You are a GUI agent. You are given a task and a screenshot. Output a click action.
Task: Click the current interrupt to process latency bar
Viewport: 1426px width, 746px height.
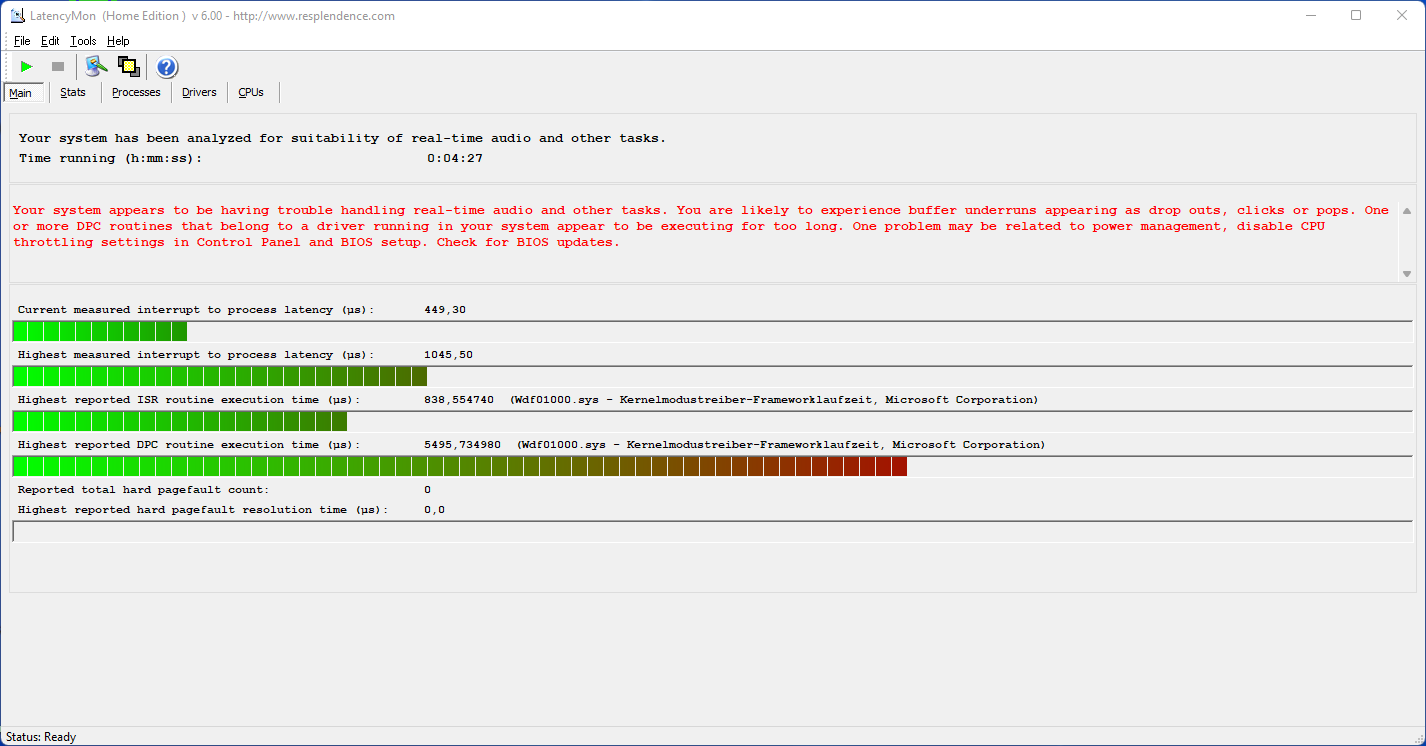tap(100, 331)
